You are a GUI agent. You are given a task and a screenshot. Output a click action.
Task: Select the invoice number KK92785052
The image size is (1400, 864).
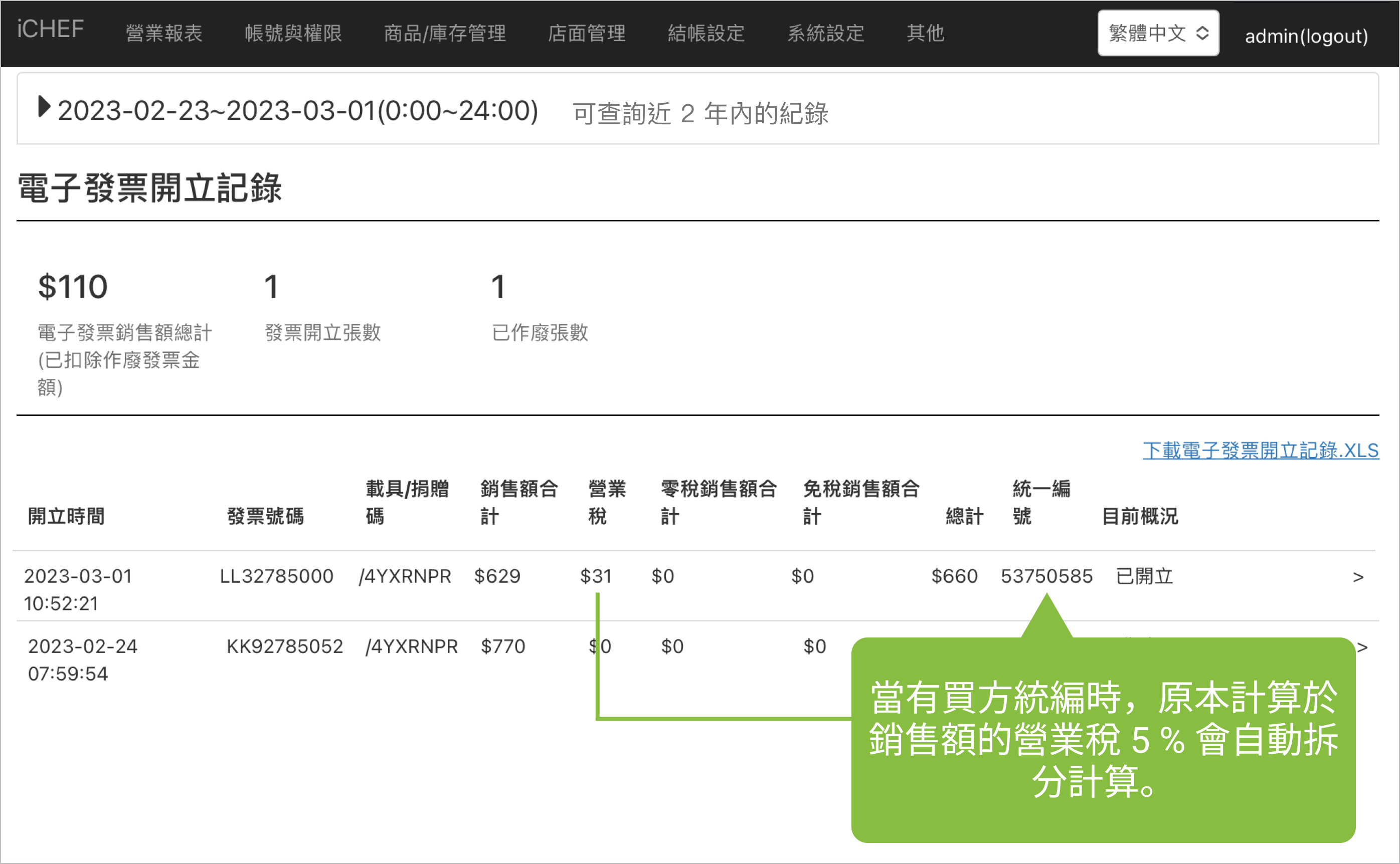point(285,646)
